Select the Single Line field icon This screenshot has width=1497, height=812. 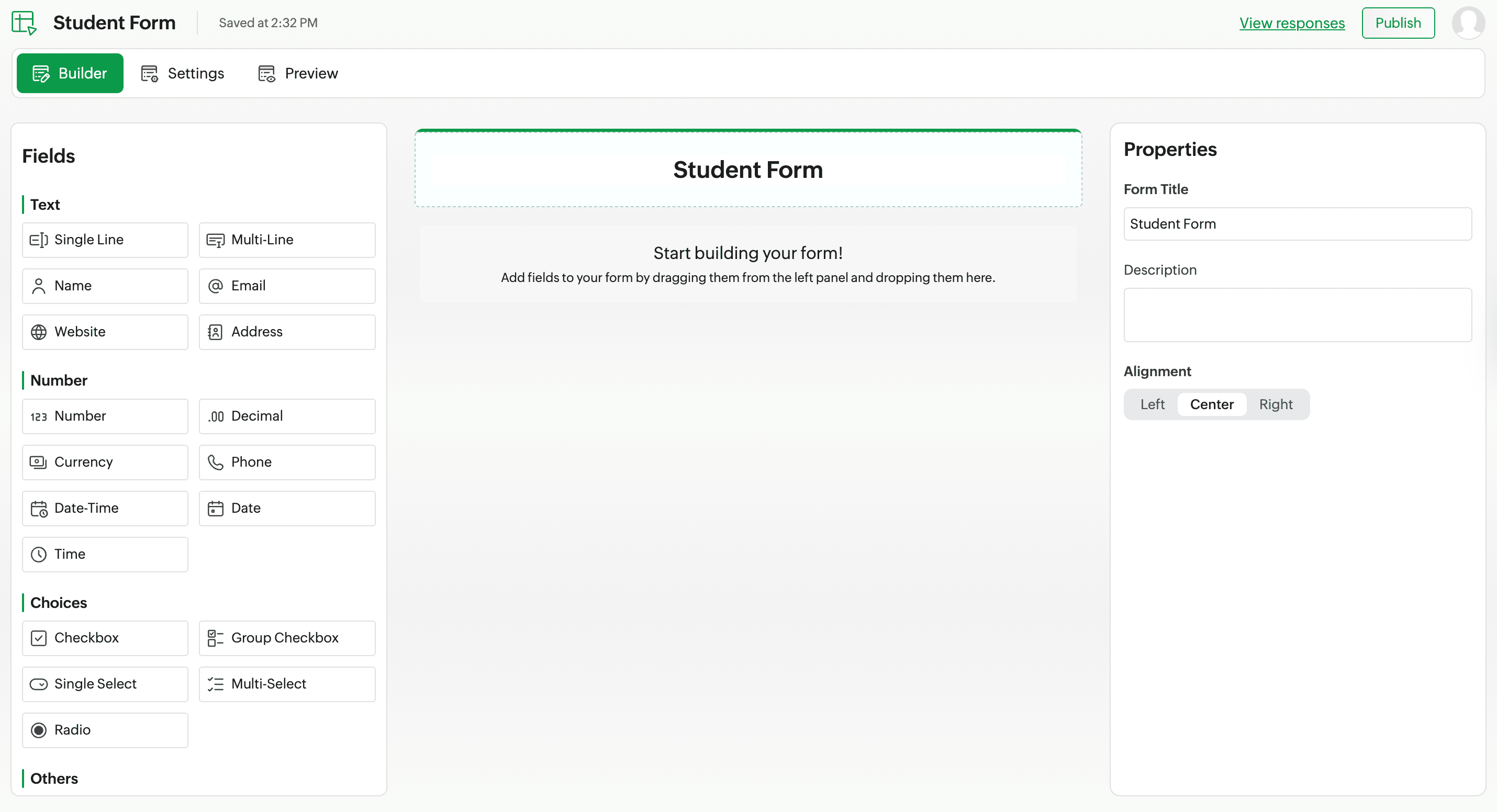pos(39,240)
